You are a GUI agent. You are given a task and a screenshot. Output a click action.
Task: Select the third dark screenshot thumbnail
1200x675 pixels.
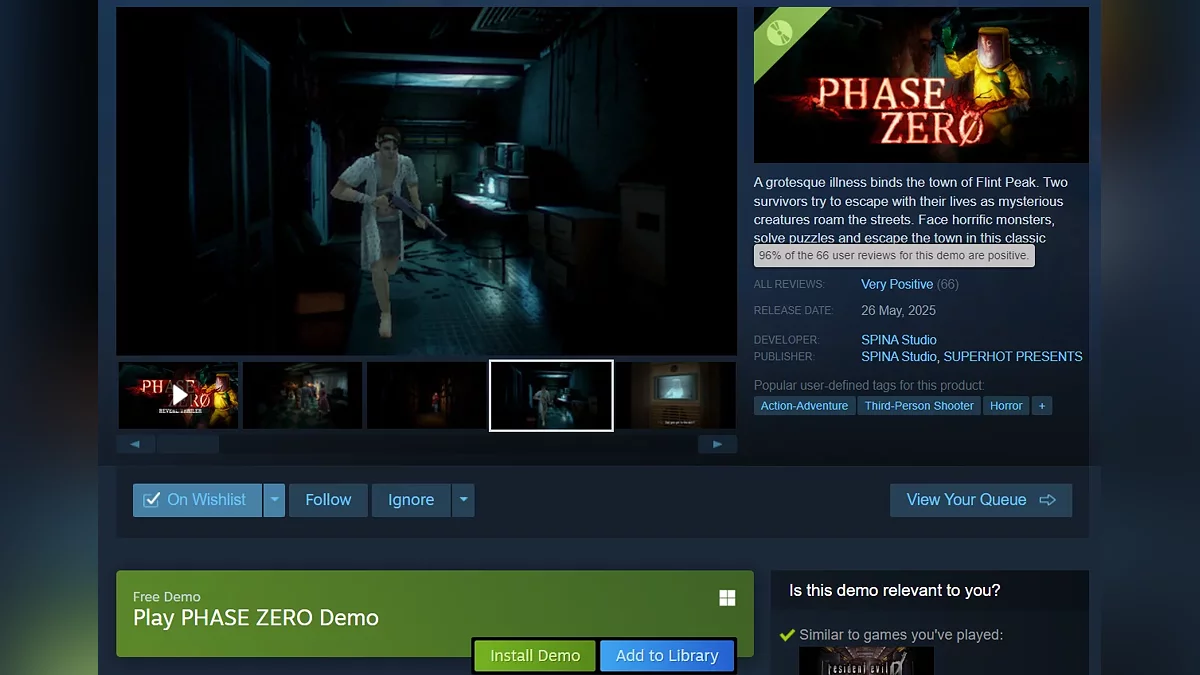[426, 395]
